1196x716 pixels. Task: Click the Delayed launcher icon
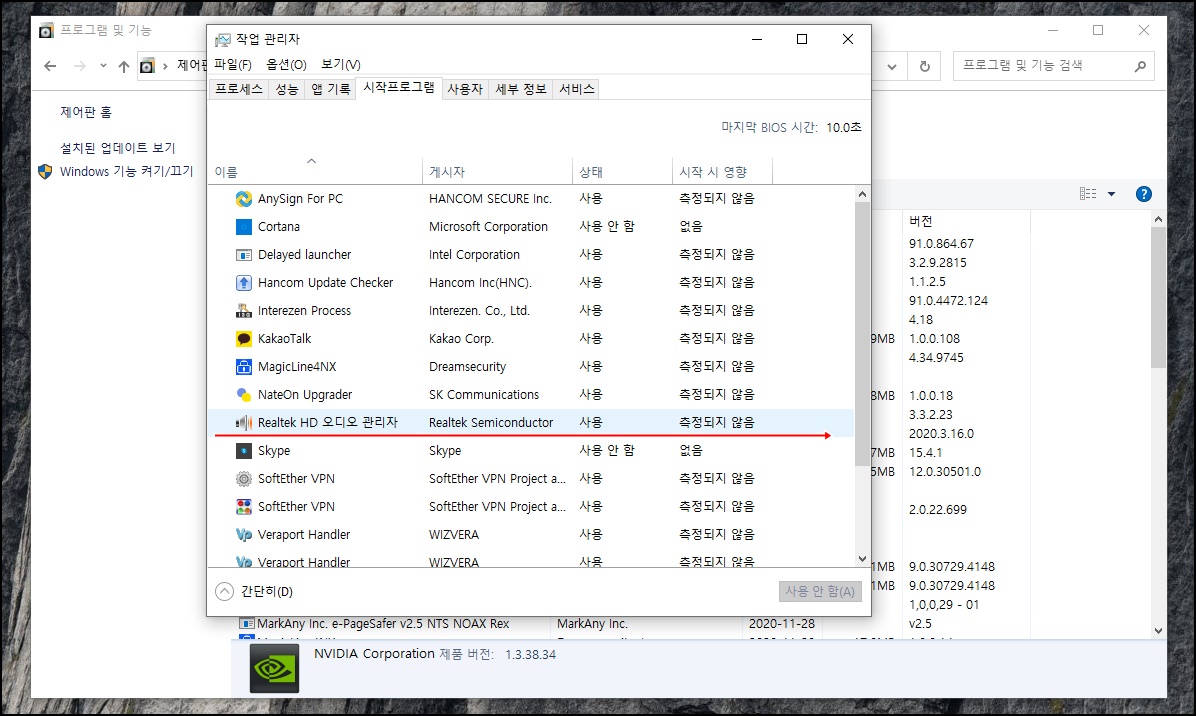(243, 255)
